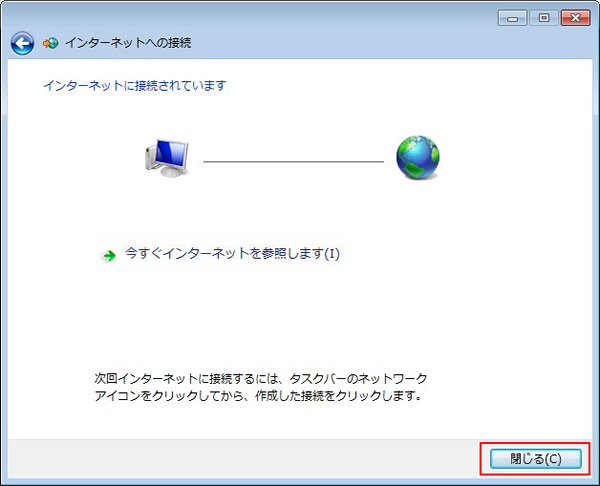Click the text アイコンをクリックしてから、作成した接続をクリックします。
The height and width of the screenshot is (486, 600).
pos(258,395)
